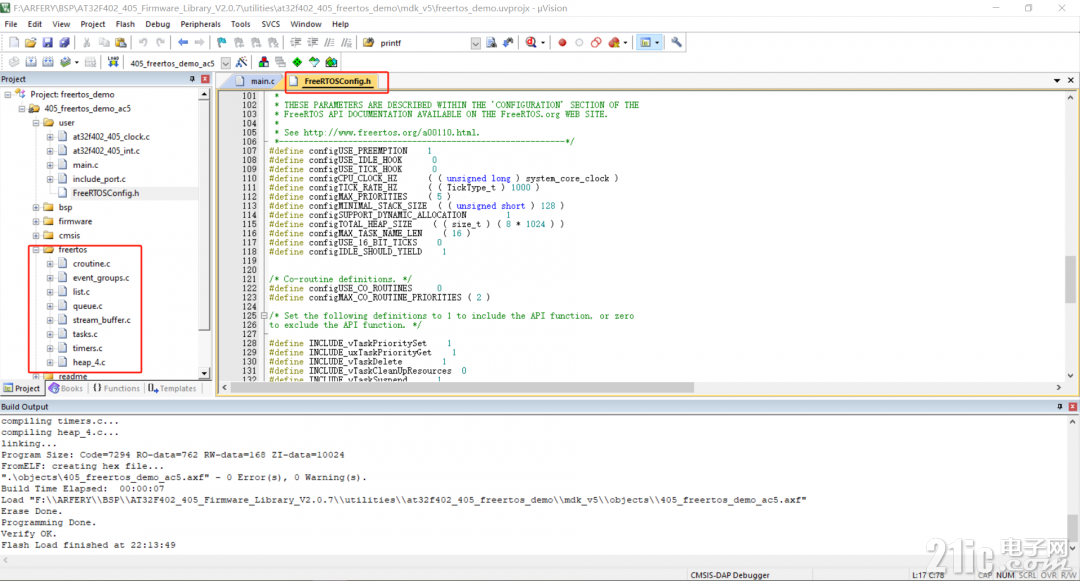1080x581 pixels.
Task: Switch to the Functions panel tab
Action: (x=116, y=389)
